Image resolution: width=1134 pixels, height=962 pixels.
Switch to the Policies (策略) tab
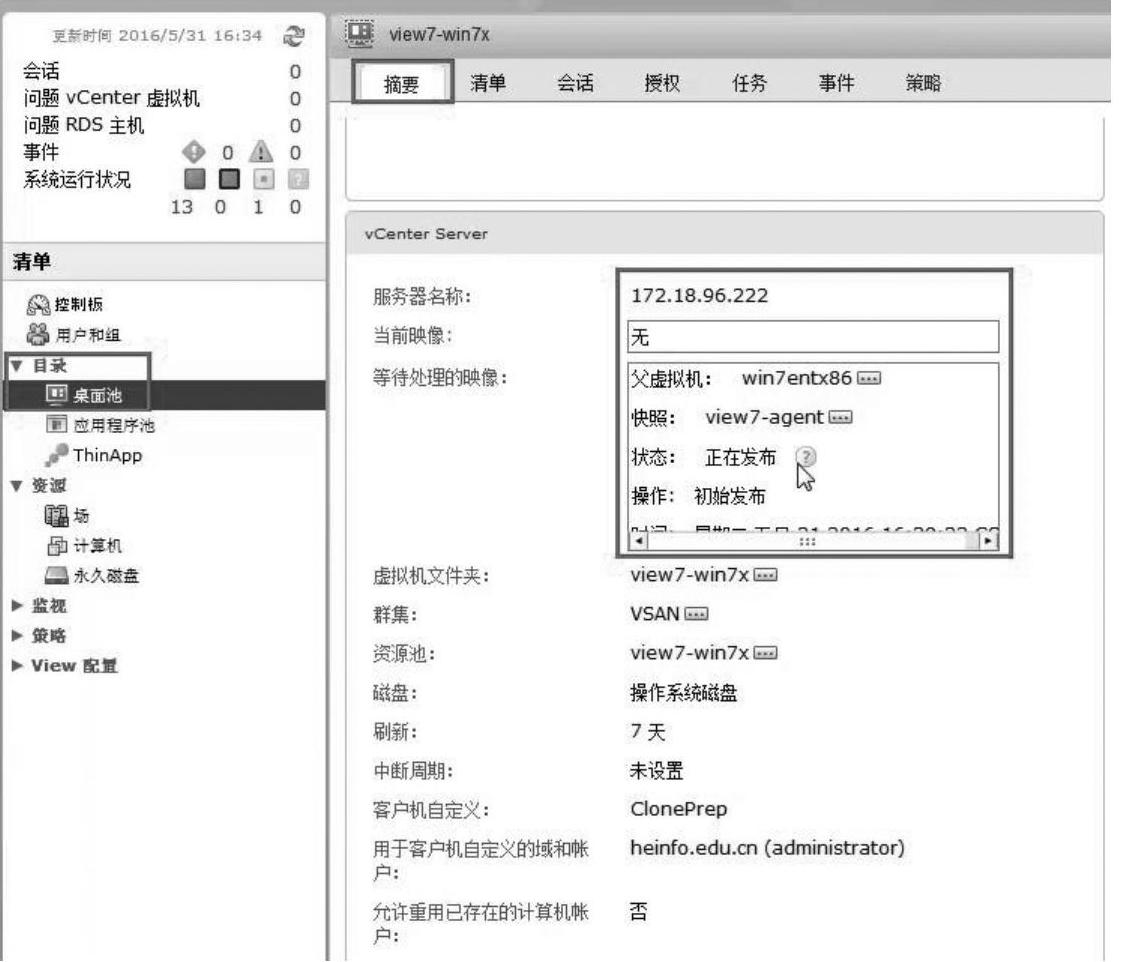click(x=924, y=83)
